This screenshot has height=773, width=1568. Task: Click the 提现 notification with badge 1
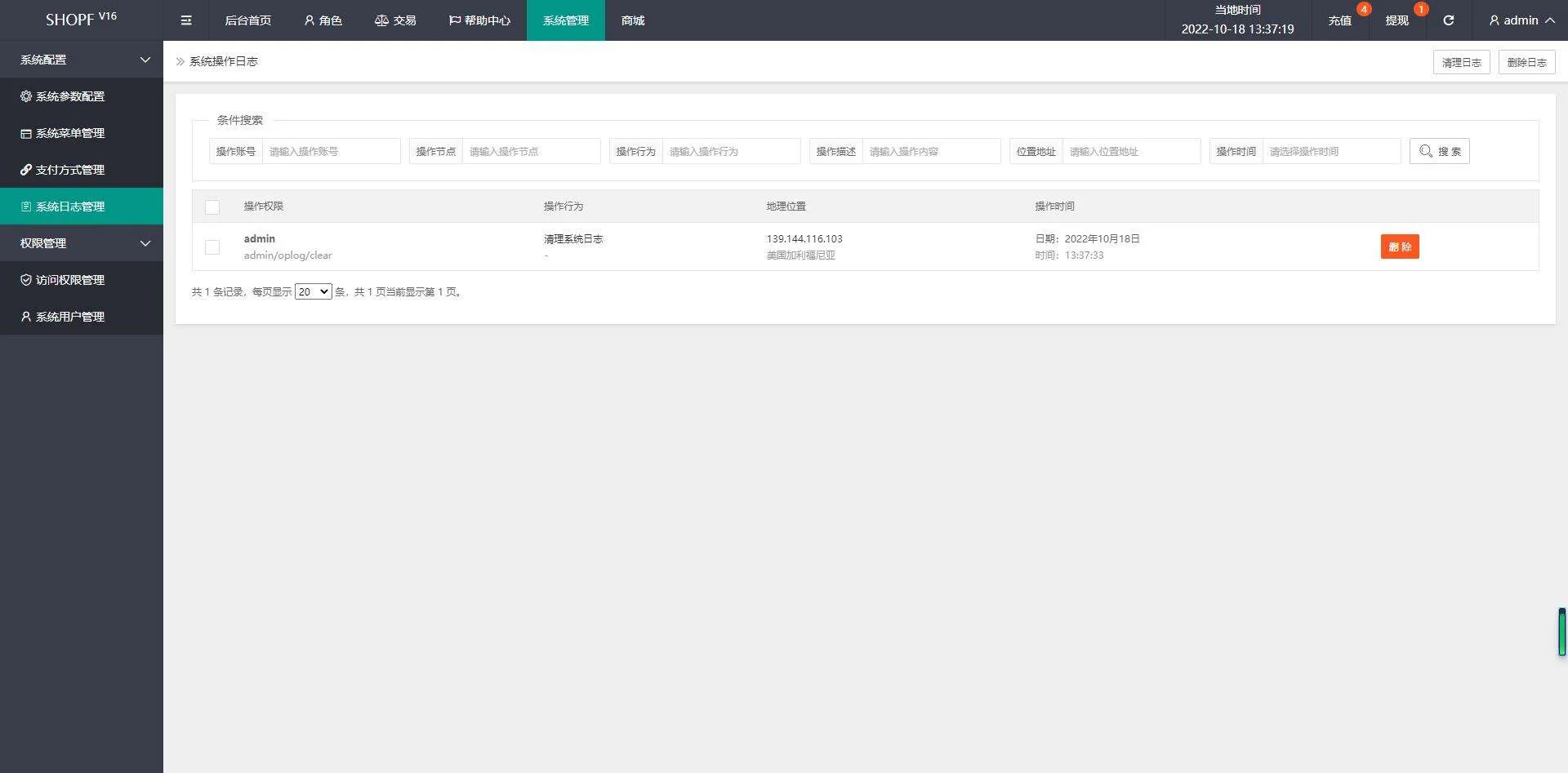point(1396,20)
